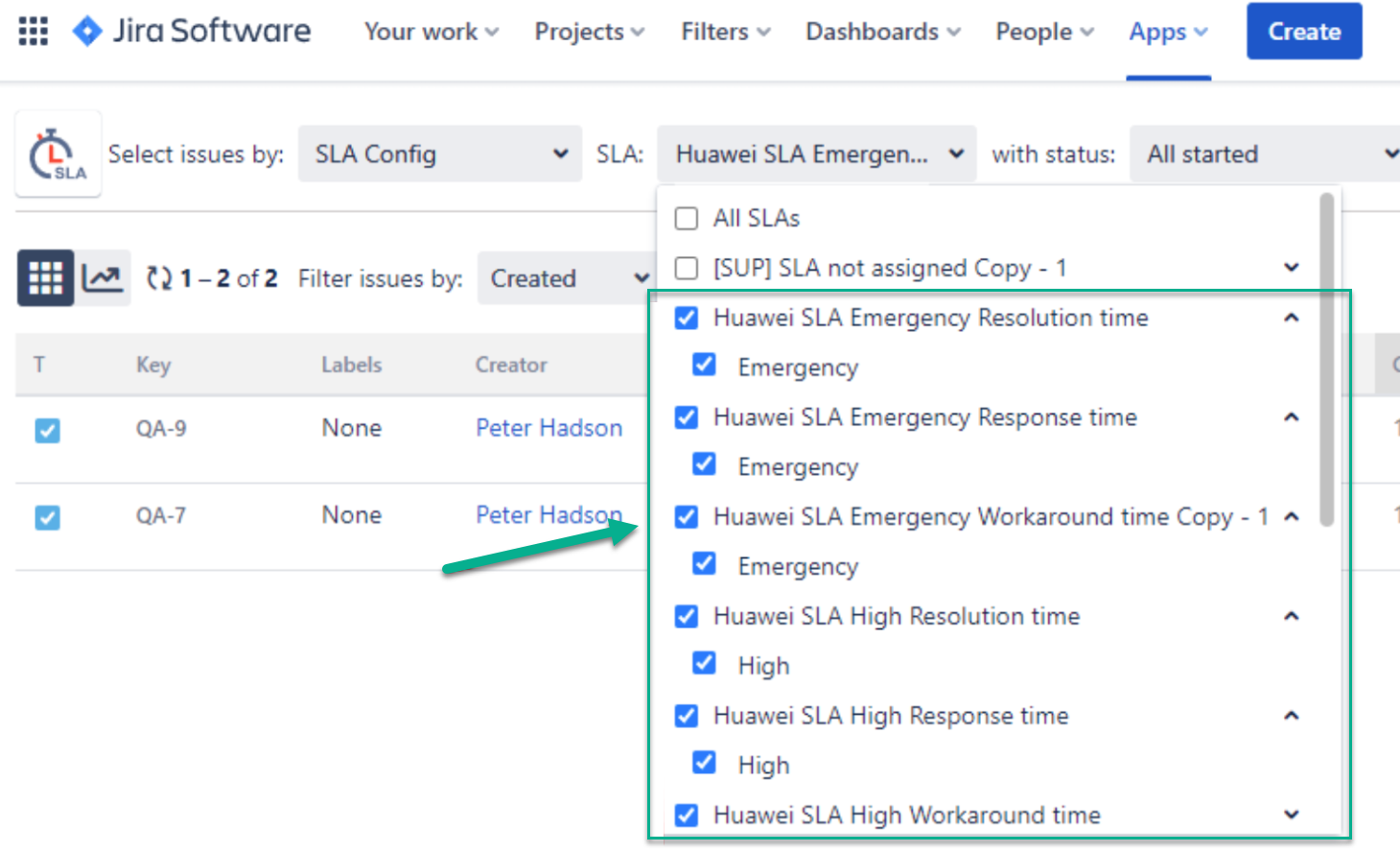Screen dimensions: 1400x852
Task: Open the Created filter dropdown
Action: pyautogui.click(x=568, y=278)
